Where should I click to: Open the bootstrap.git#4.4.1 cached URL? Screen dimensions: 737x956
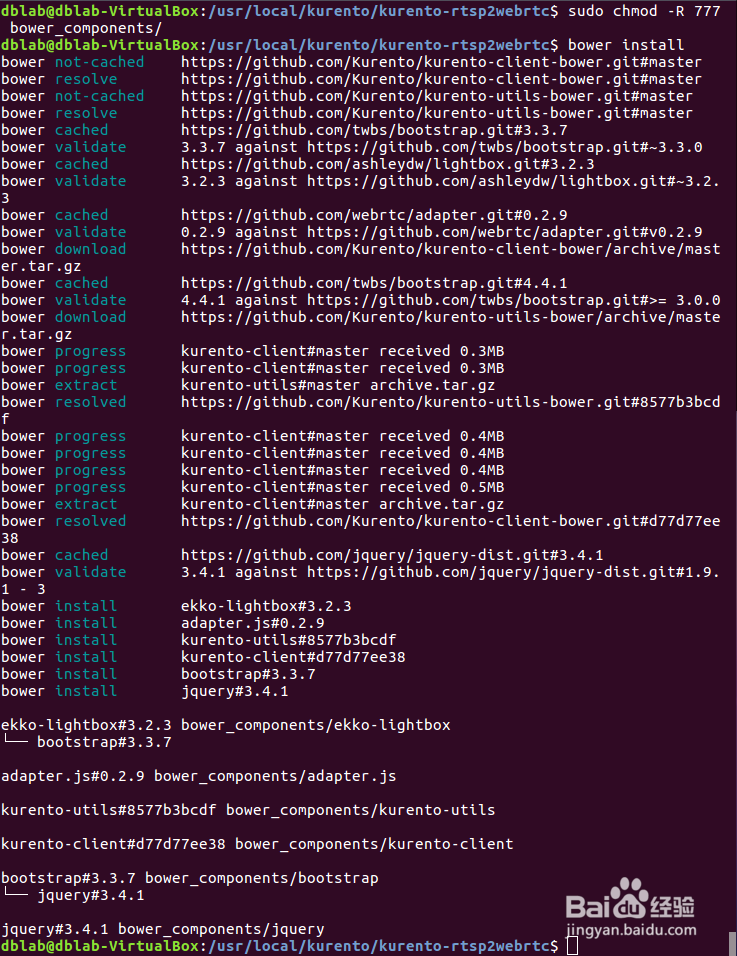(x=374, y=284)
